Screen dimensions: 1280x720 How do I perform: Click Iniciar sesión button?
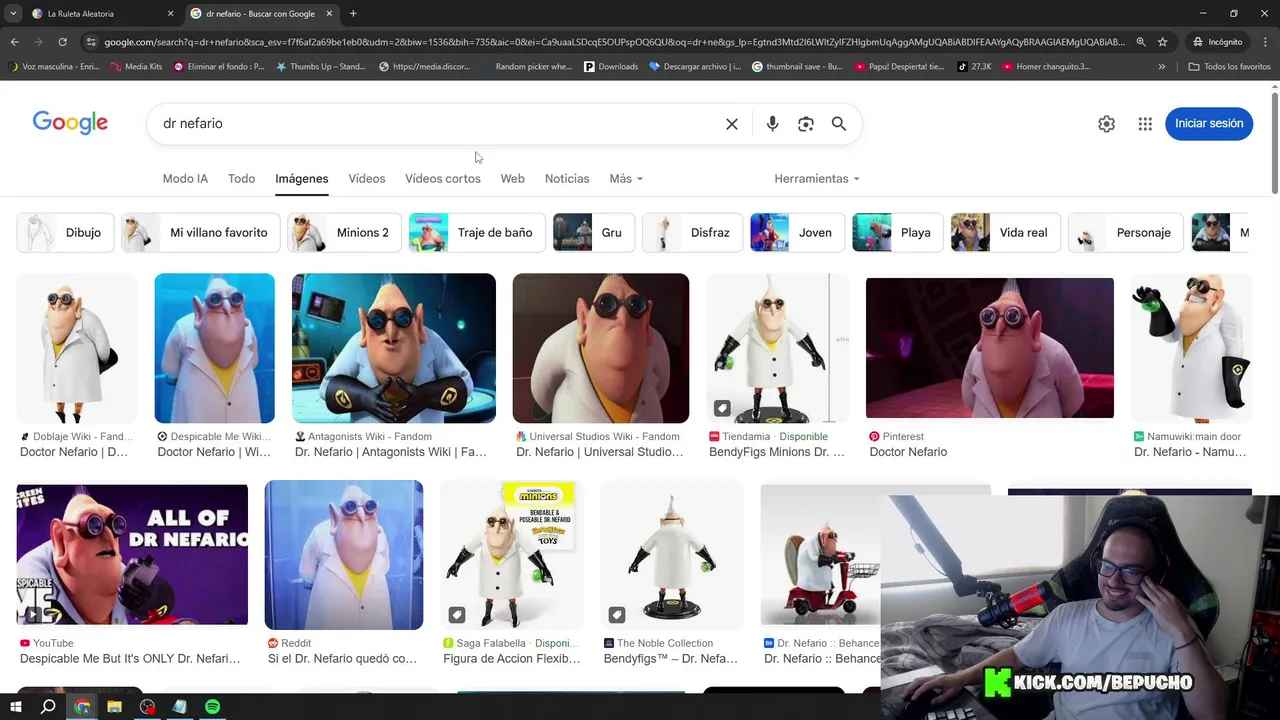(x=1209, y=124)
